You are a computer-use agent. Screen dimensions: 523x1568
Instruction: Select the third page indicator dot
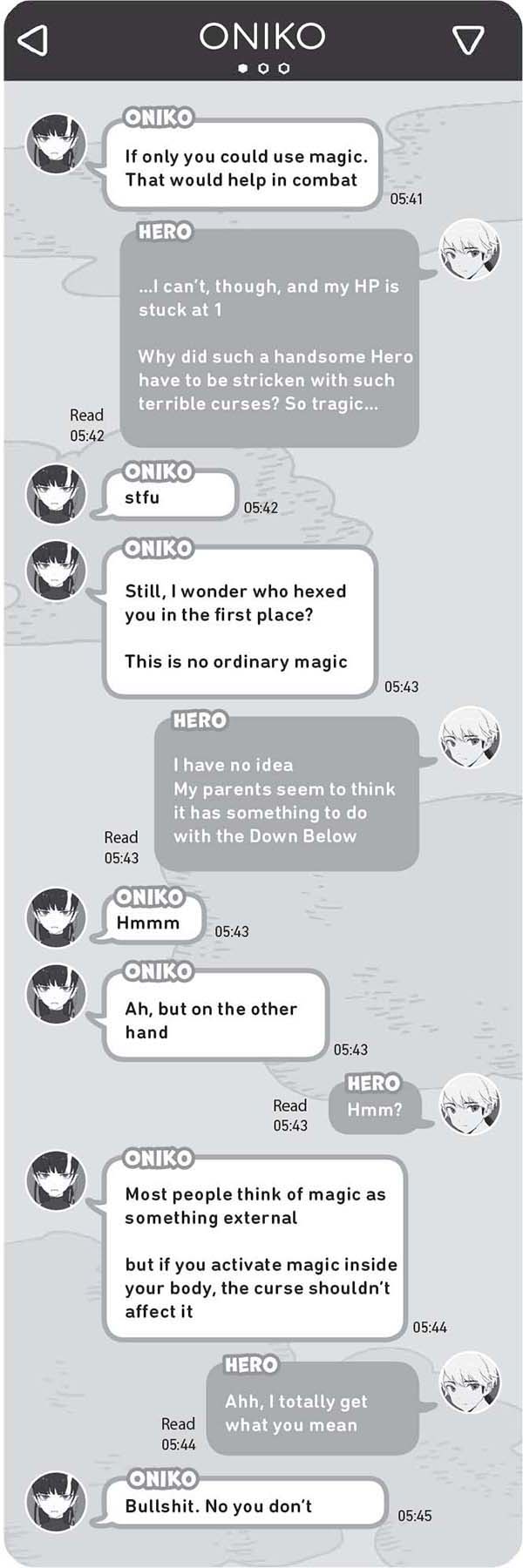283,68
